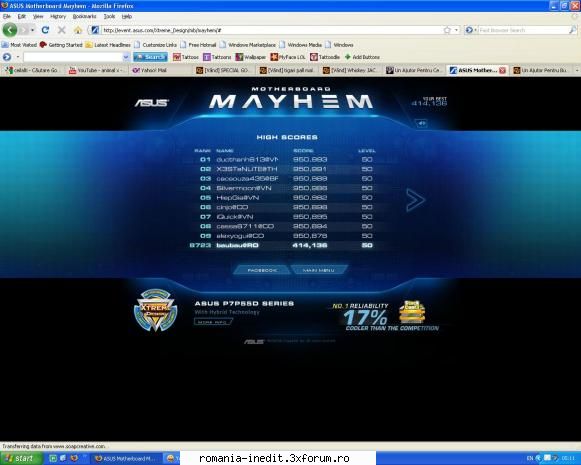The image size is (581, 465).
Task: Open the Windows Start menu
Action: 20,458
